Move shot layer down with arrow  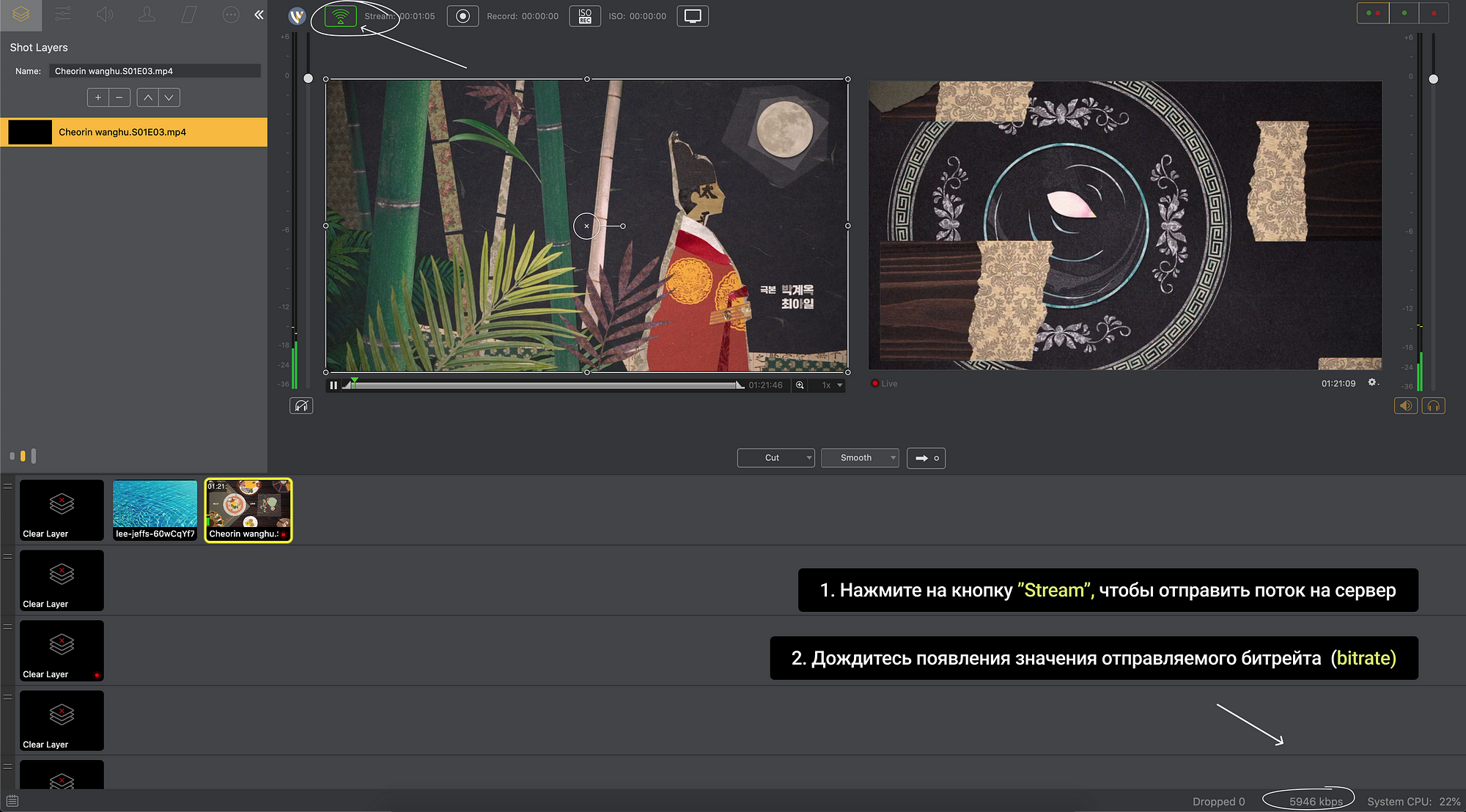coord(169,97)
